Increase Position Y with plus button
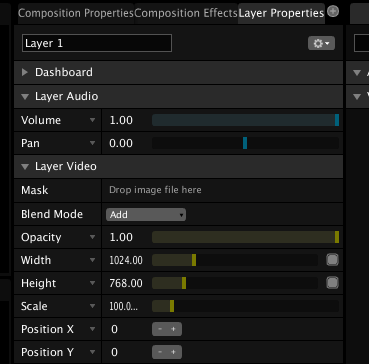This screenshot has width=369, height=364. point(174,352)
